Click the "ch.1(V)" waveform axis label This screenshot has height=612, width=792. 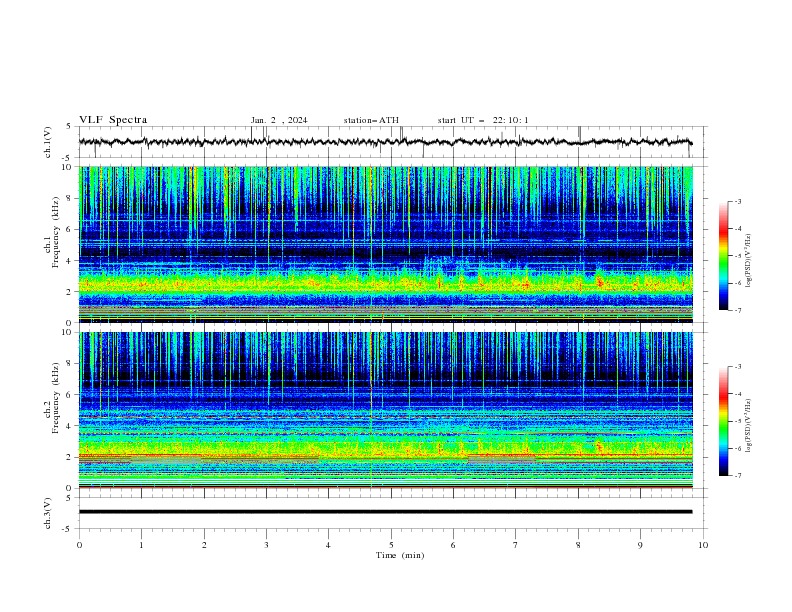(48, 142)
